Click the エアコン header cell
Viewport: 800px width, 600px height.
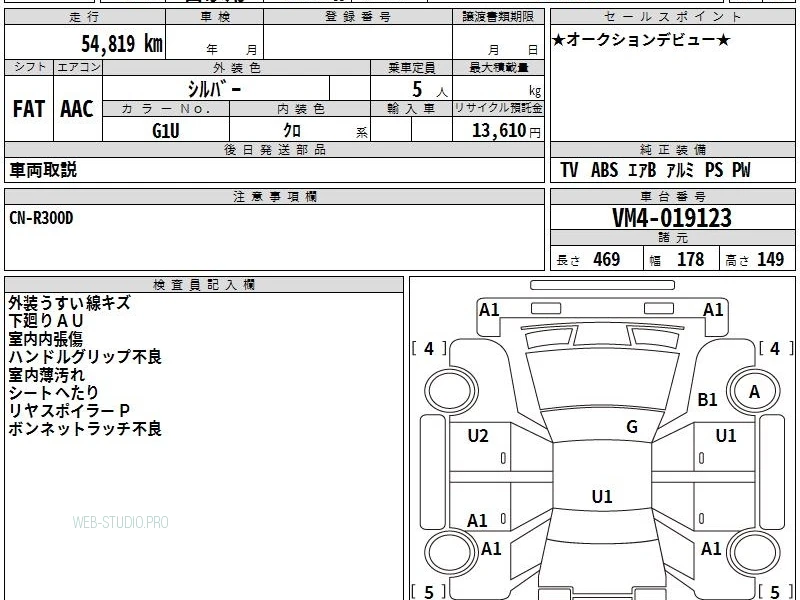pos(78,67)
